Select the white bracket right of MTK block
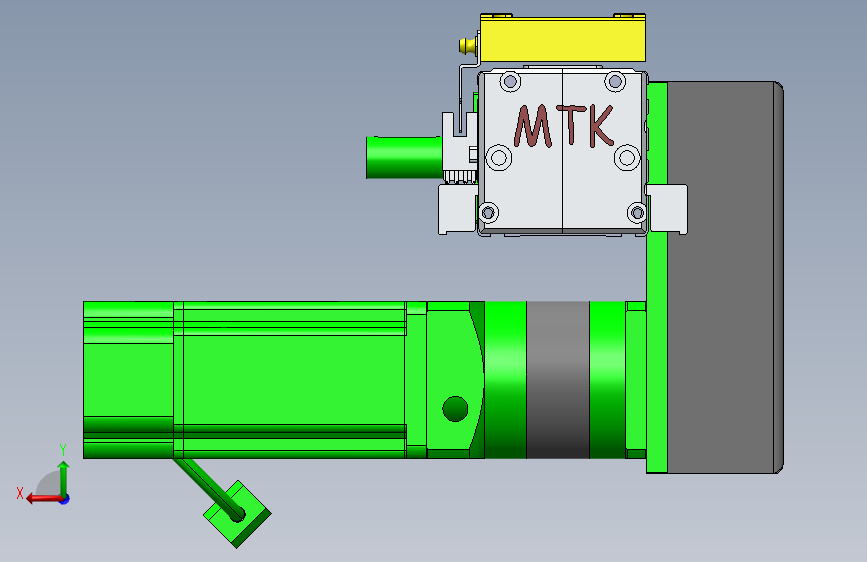Viewport: 867px width, 562px height. click(667, 209)
